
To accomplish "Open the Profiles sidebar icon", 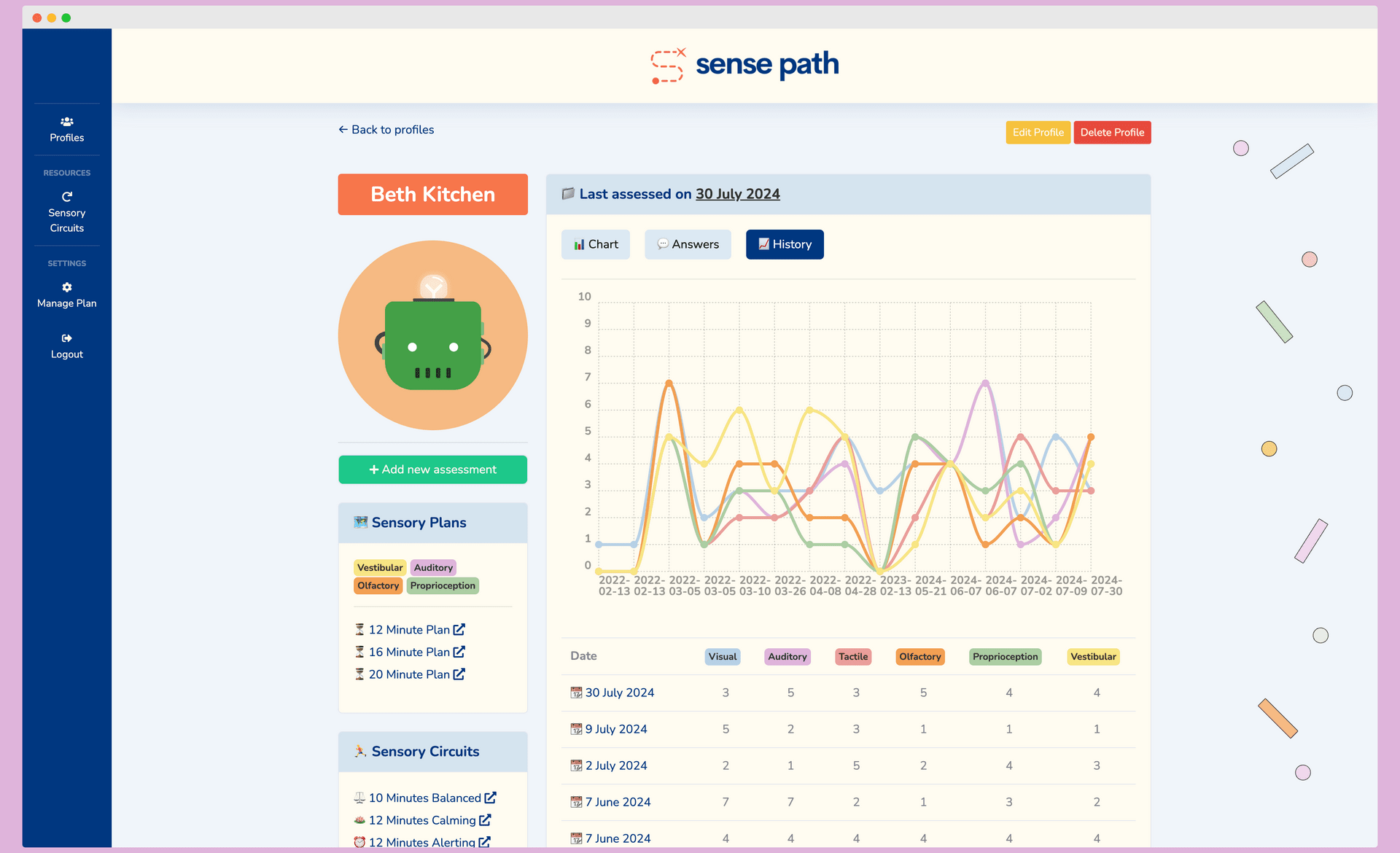I will pyautogui.click(x=66, y=122).
